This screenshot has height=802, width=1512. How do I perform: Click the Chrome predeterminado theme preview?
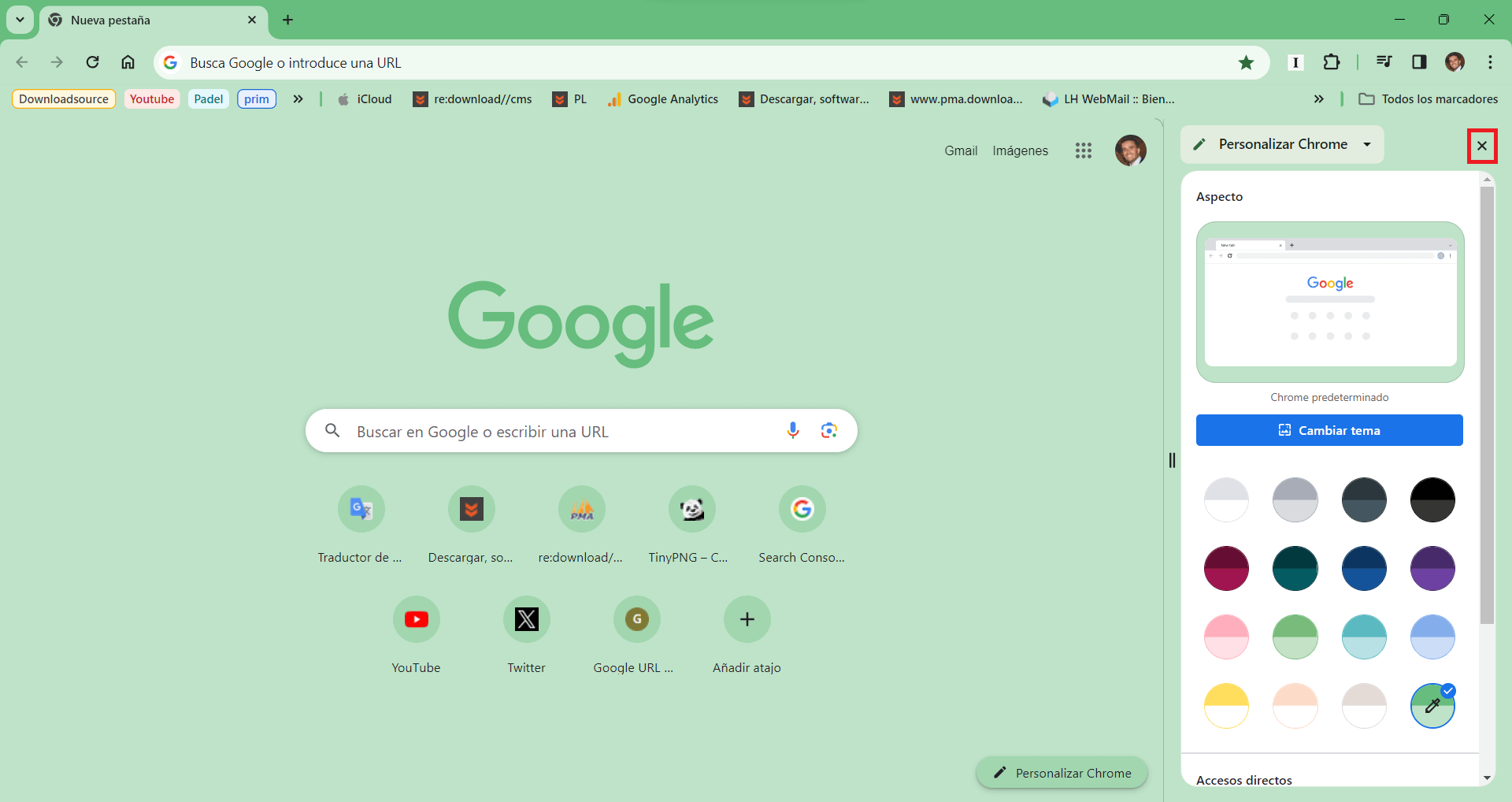pyautogui.click(x=1330, y=302)
